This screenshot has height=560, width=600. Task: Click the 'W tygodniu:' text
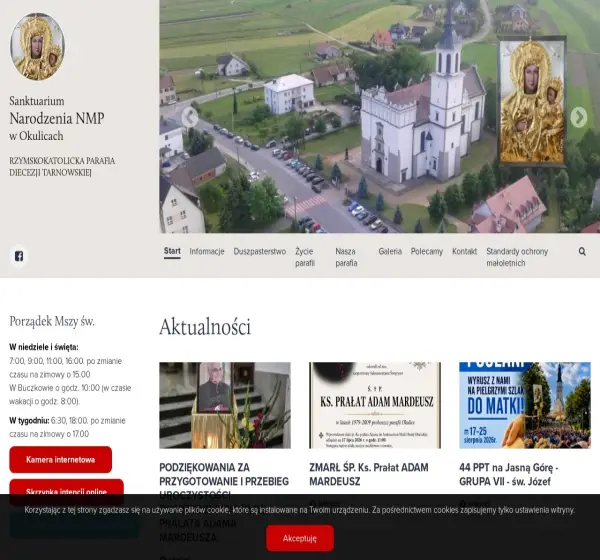click(29, 421)
